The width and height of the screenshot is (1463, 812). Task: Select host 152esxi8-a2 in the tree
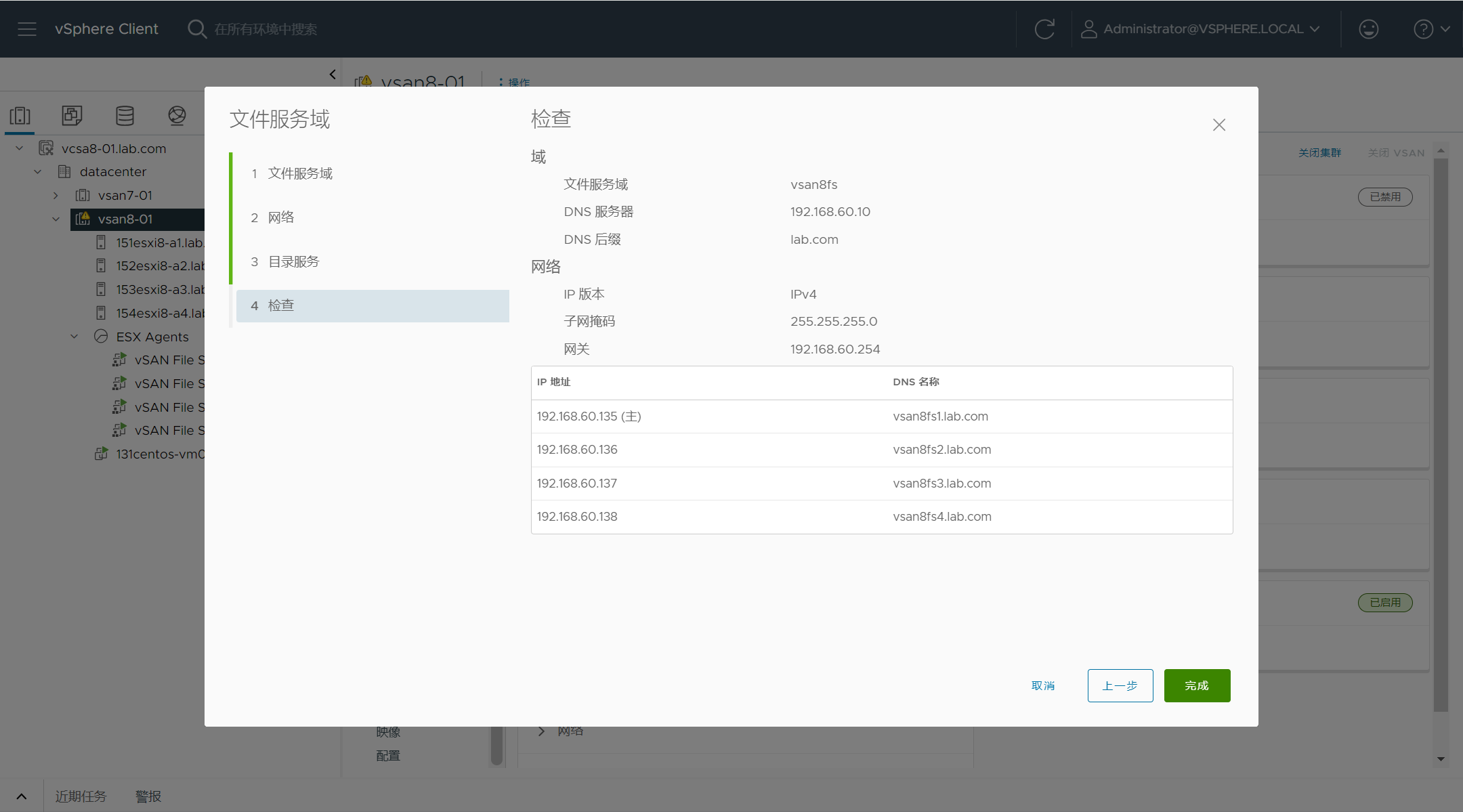coord(160,266)
